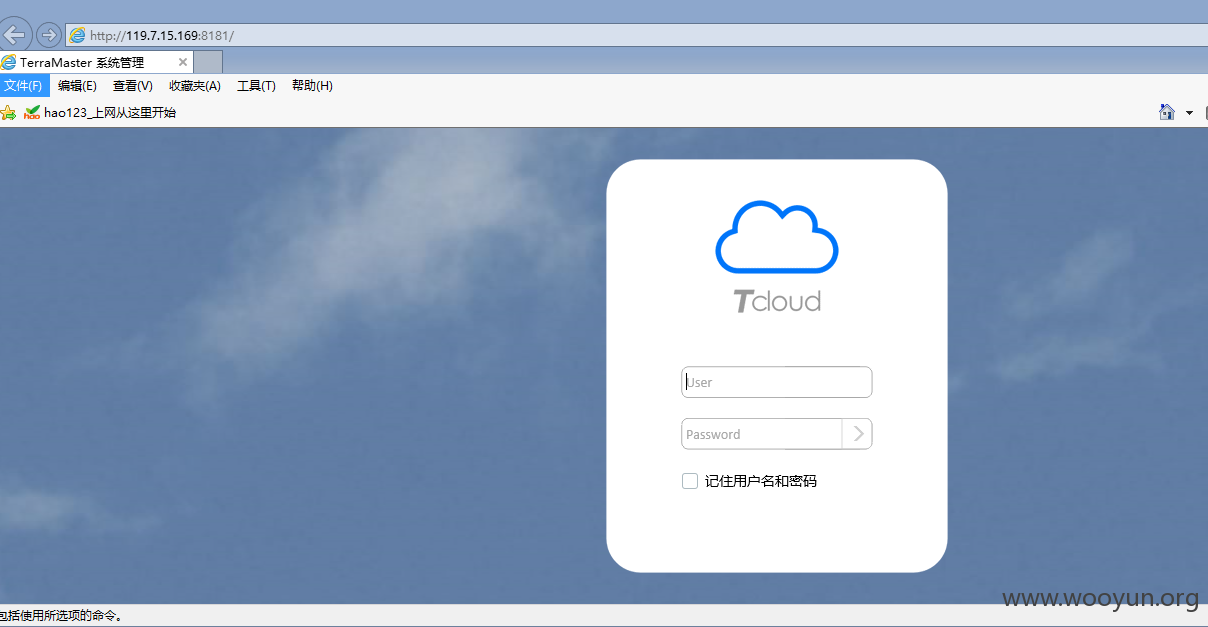The height and width of the screenshot is (627, 1208).
Task: Open the 帮助(H) menu
Action: (312, 86)
